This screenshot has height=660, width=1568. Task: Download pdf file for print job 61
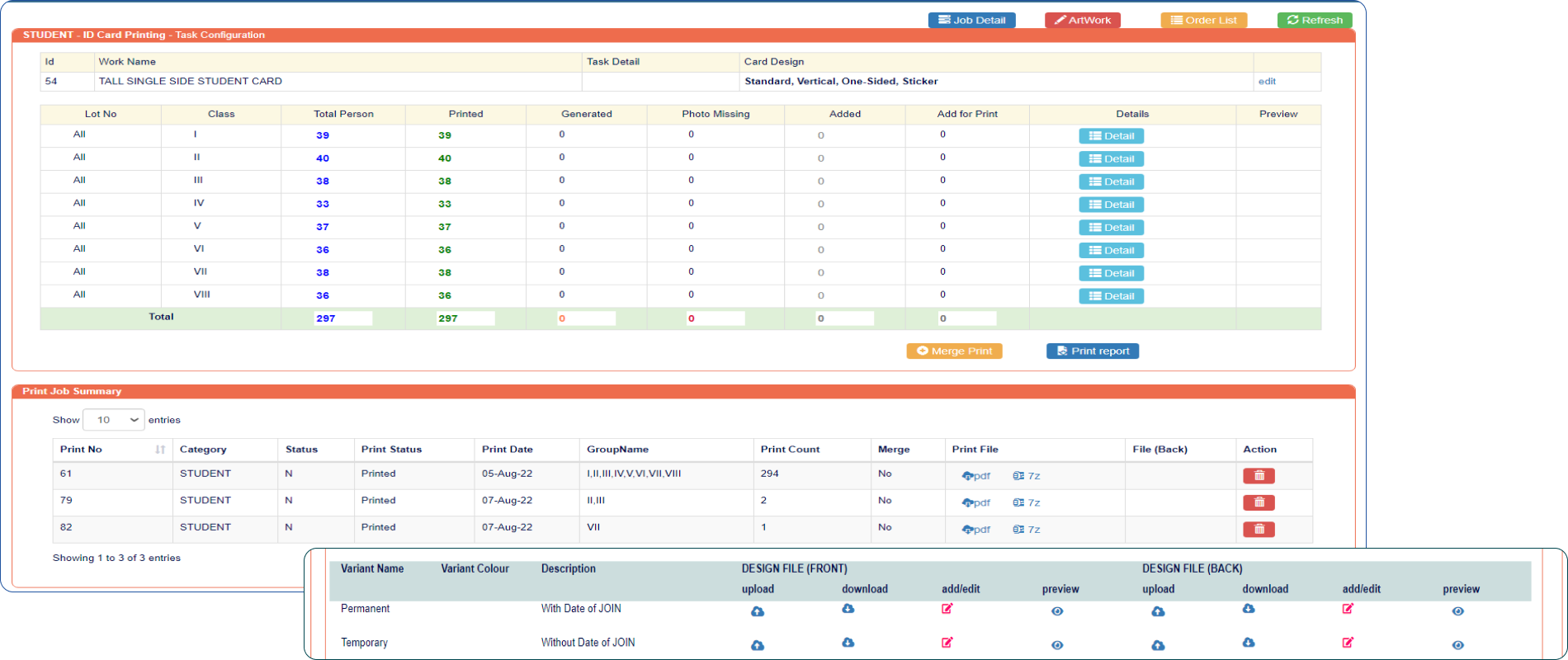975,476
